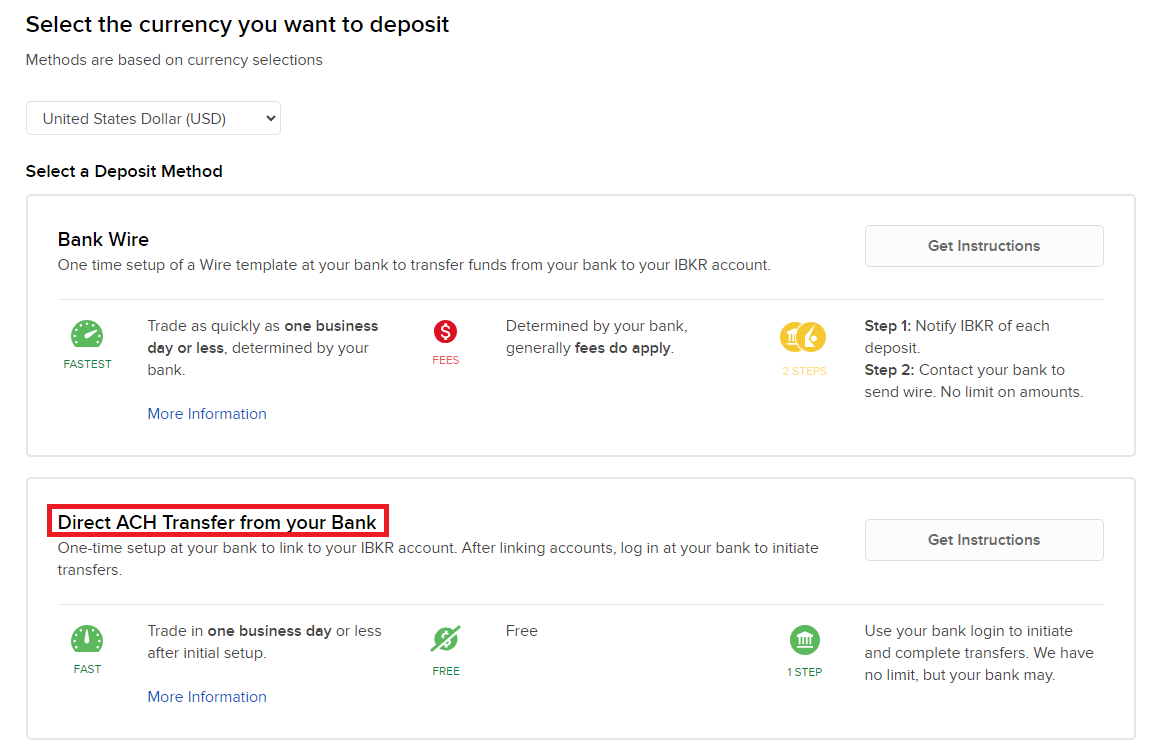Click Get Instructions for Direct ACH Transfer
The width and height of the screenshot is (1152, 749).
[983, 540]
